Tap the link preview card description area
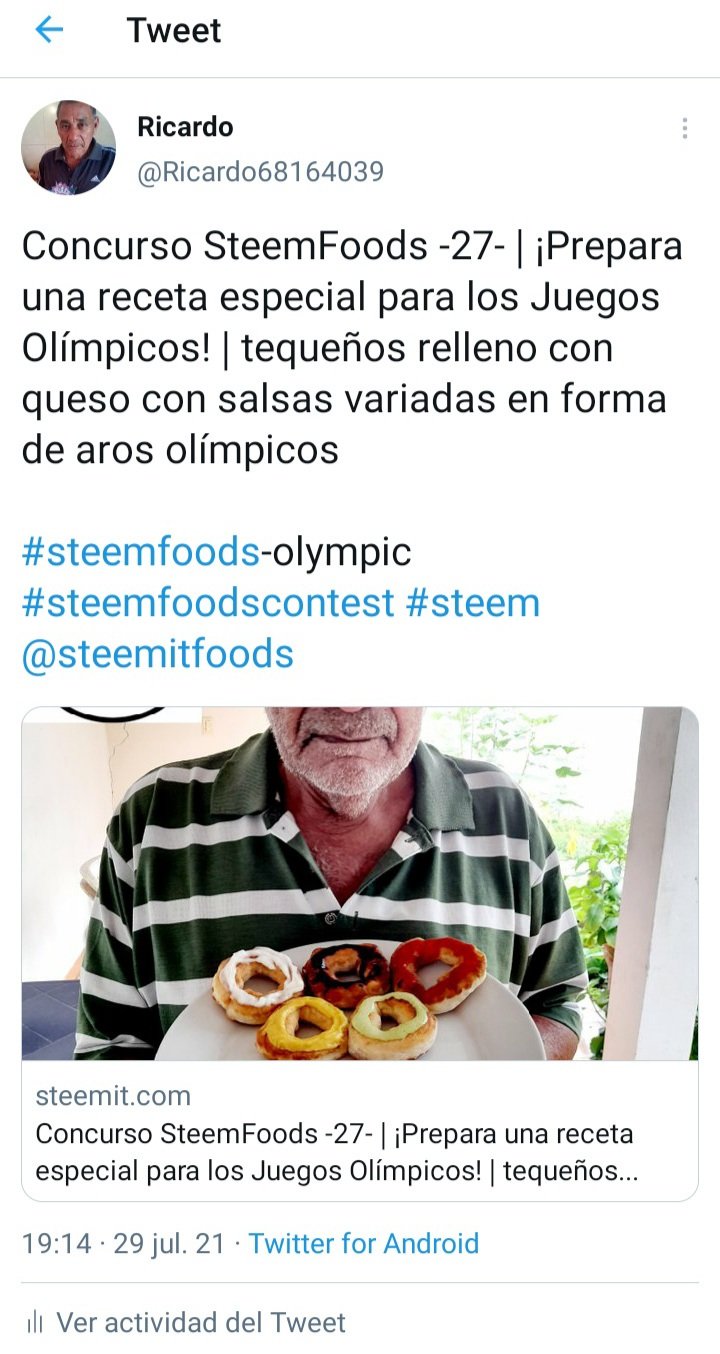Screen dimensions: 720x1354 pyautogui.click(x=360, y=1131)
